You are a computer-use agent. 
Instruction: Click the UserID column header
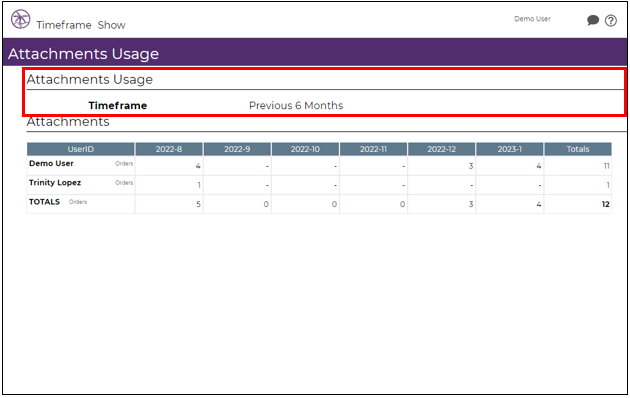(80, 149)
